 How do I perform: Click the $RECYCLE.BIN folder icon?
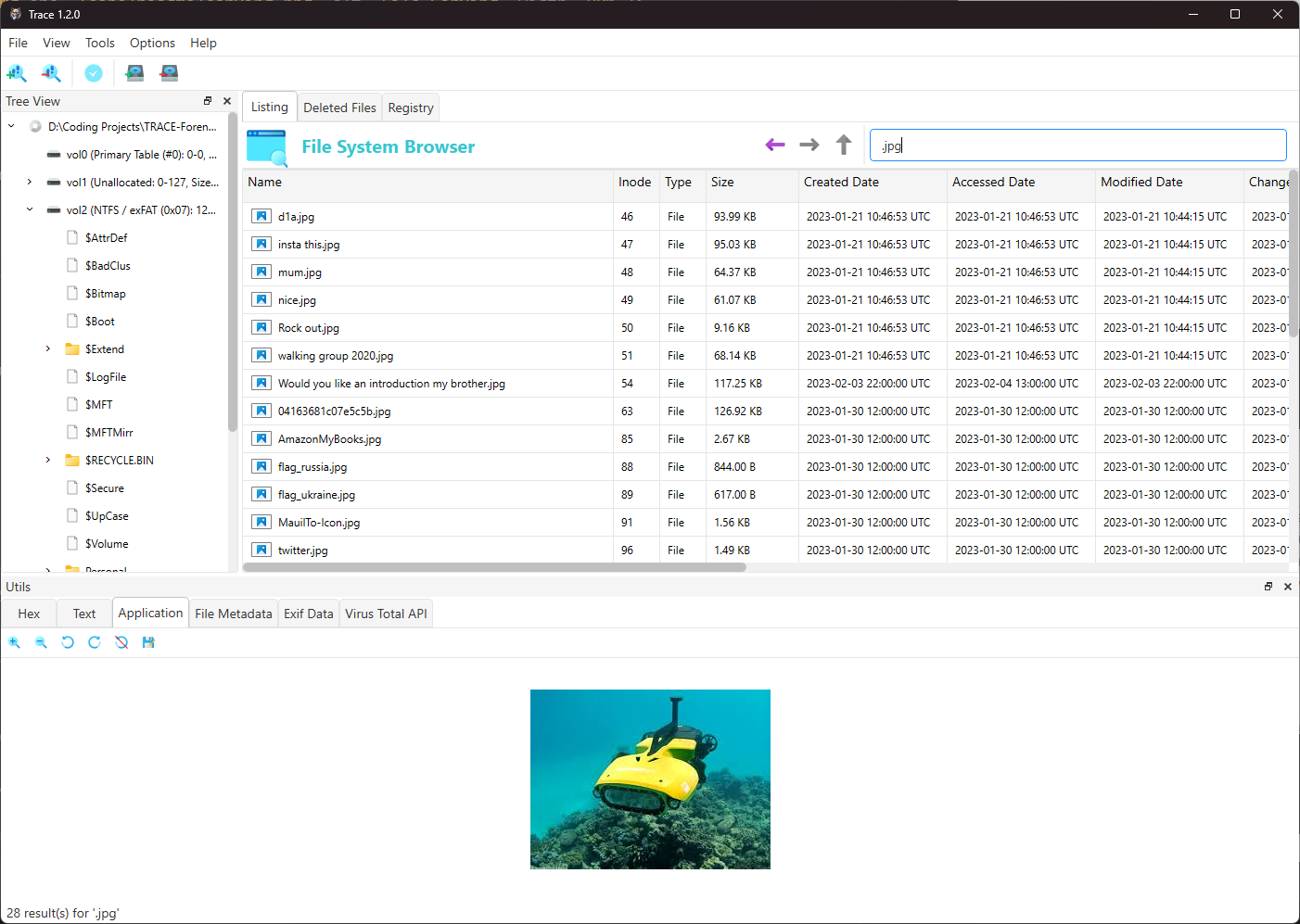72,461
